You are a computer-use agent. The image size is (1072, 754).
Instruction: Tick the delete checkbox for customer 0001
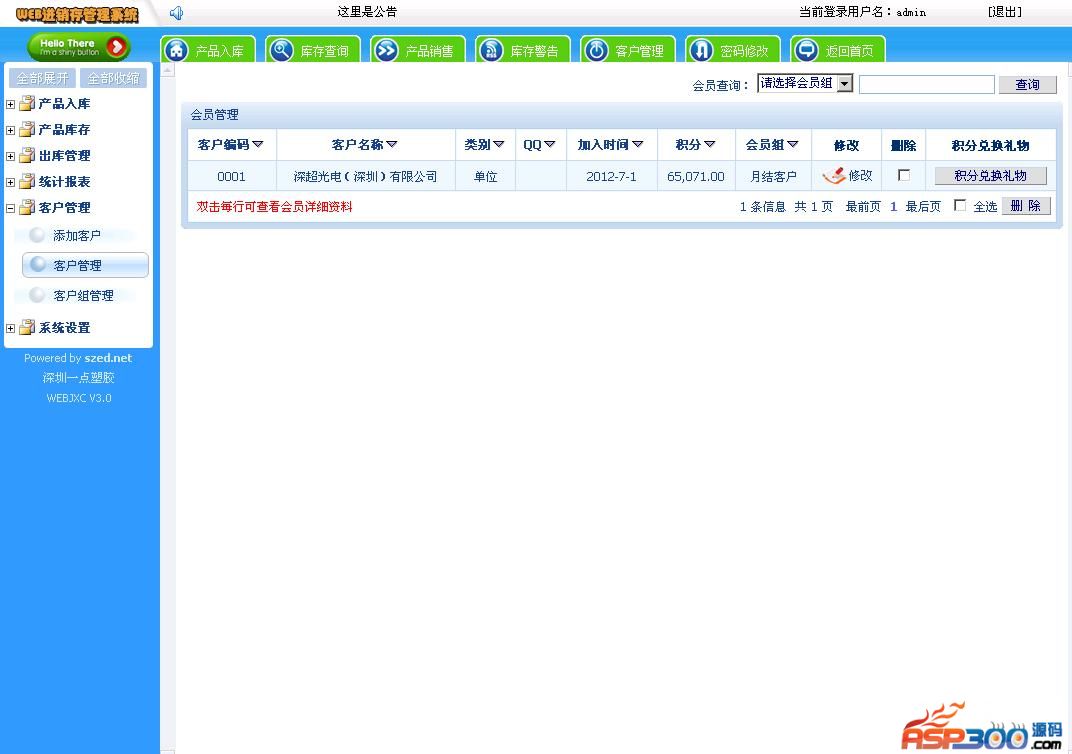[904, 175]
